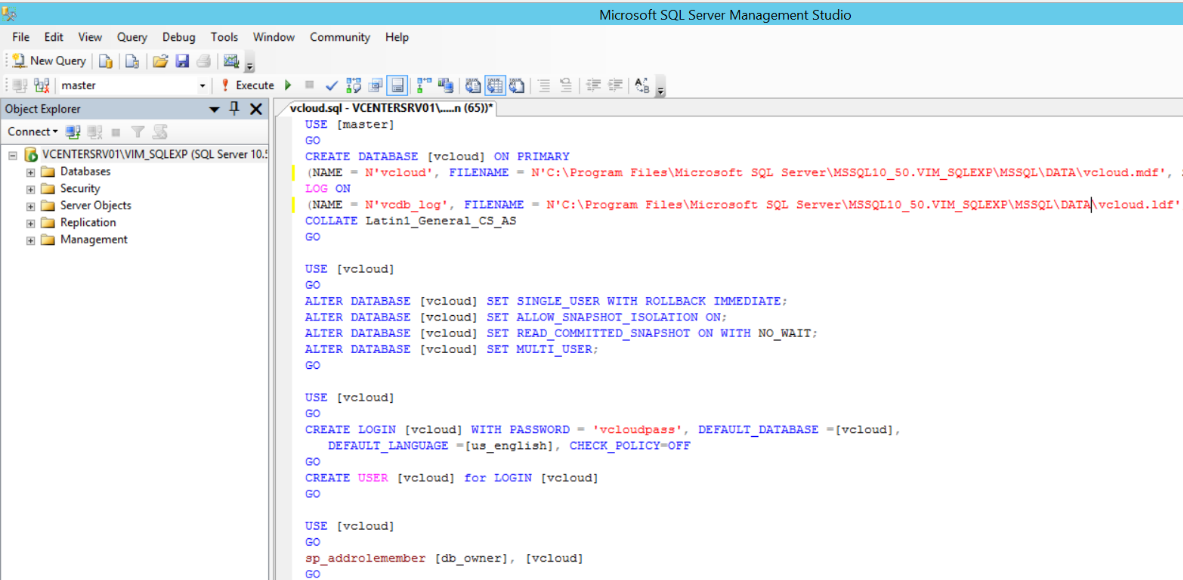This screenshot has height=580, width=1183.
Task: Click the COLLATE Latin1_General_CS_AS line
Action: (410, 220)
